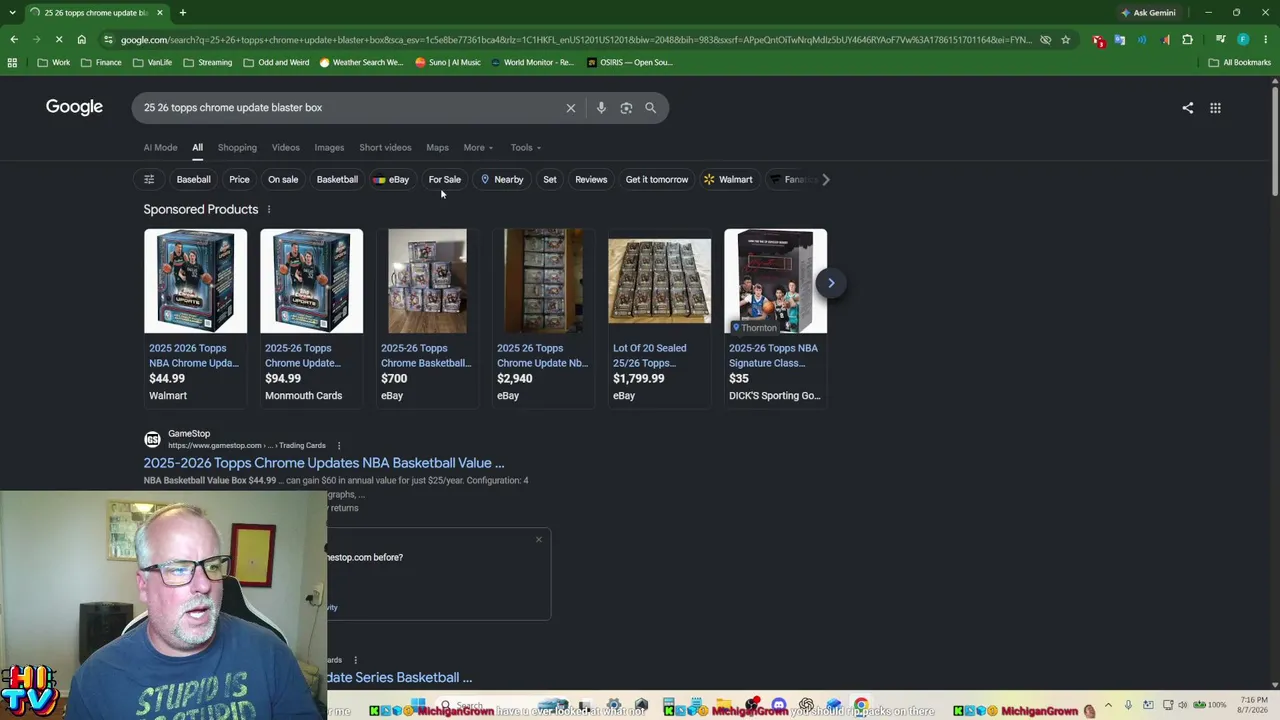Apply the Nearby filter chip
The height and width of the screenshot is (720, 1280).
pos(502,179)
